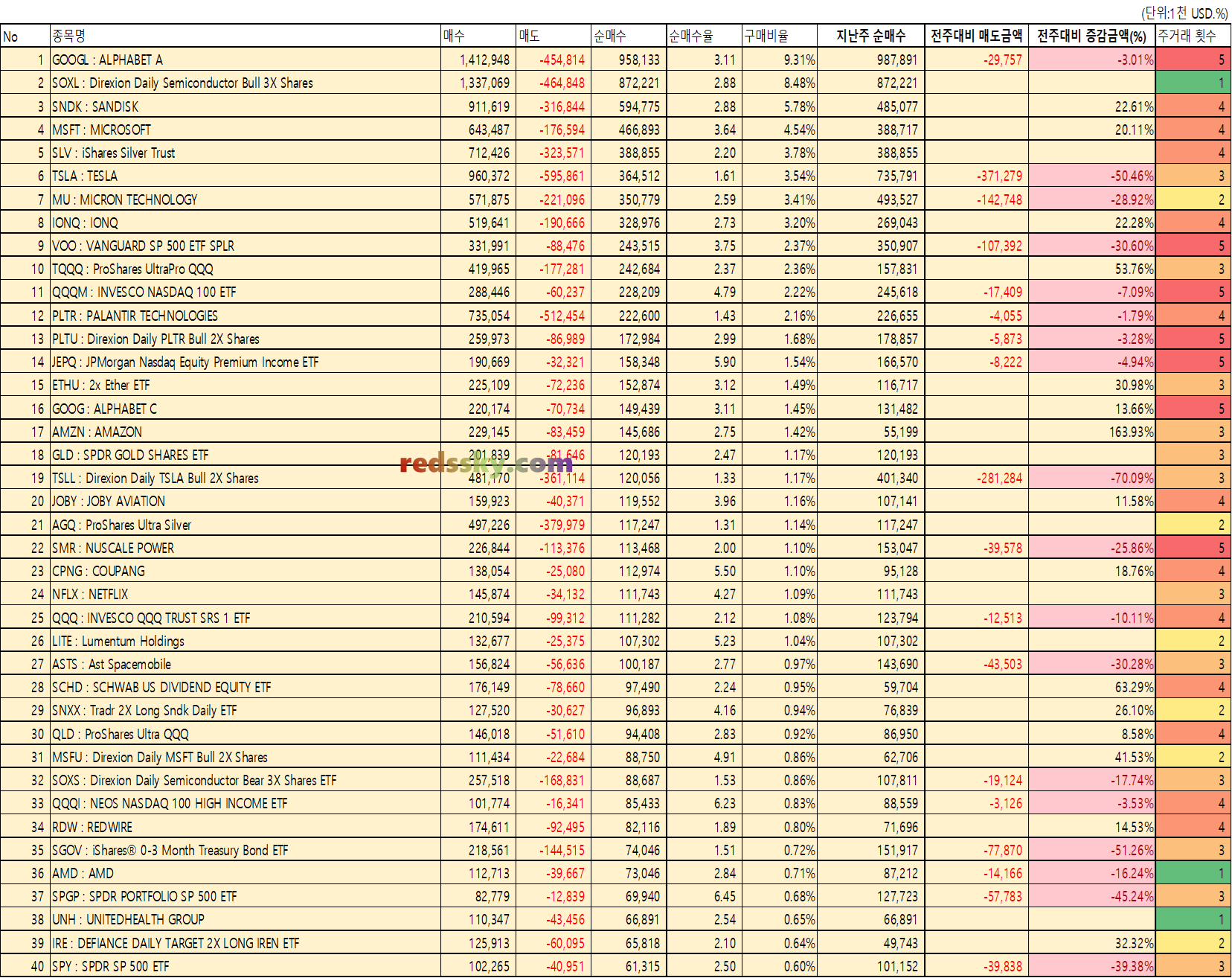Image resolution: width=1232 pixels, height=978 pixels.
Task: Select the IONQ : IONQ cell
Action: click(246, 223)
